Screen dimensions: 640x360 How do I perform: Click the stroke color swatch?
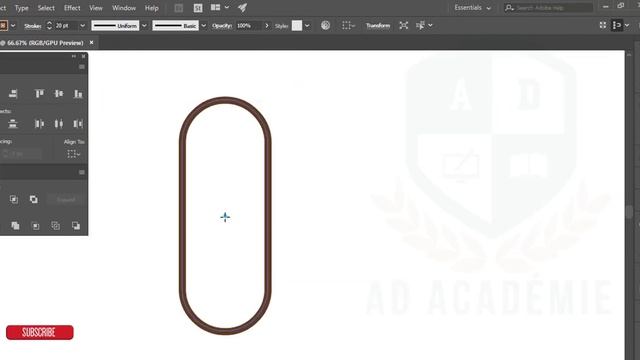pos(3,25)
